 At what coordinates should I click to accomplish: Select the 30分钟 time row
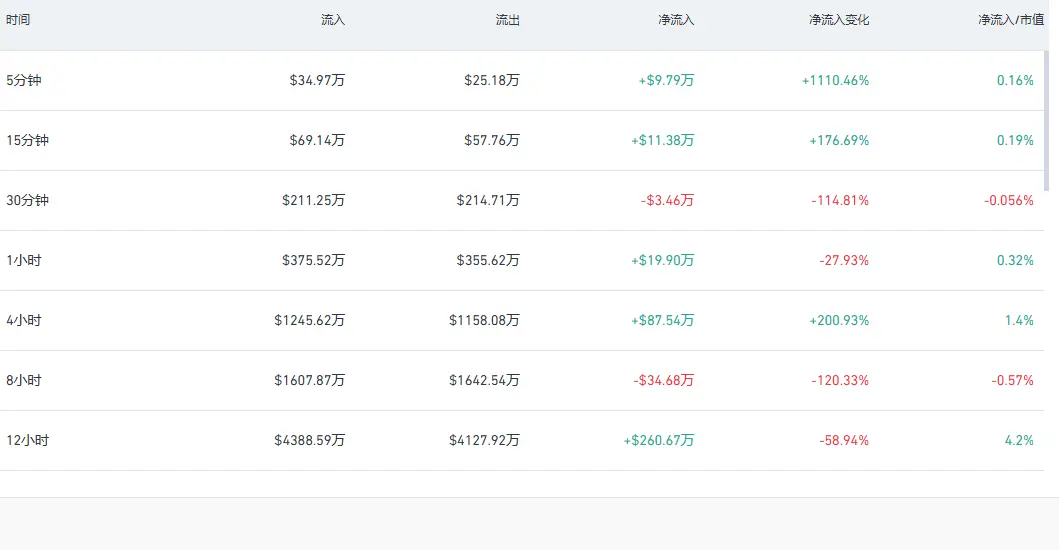521,201
